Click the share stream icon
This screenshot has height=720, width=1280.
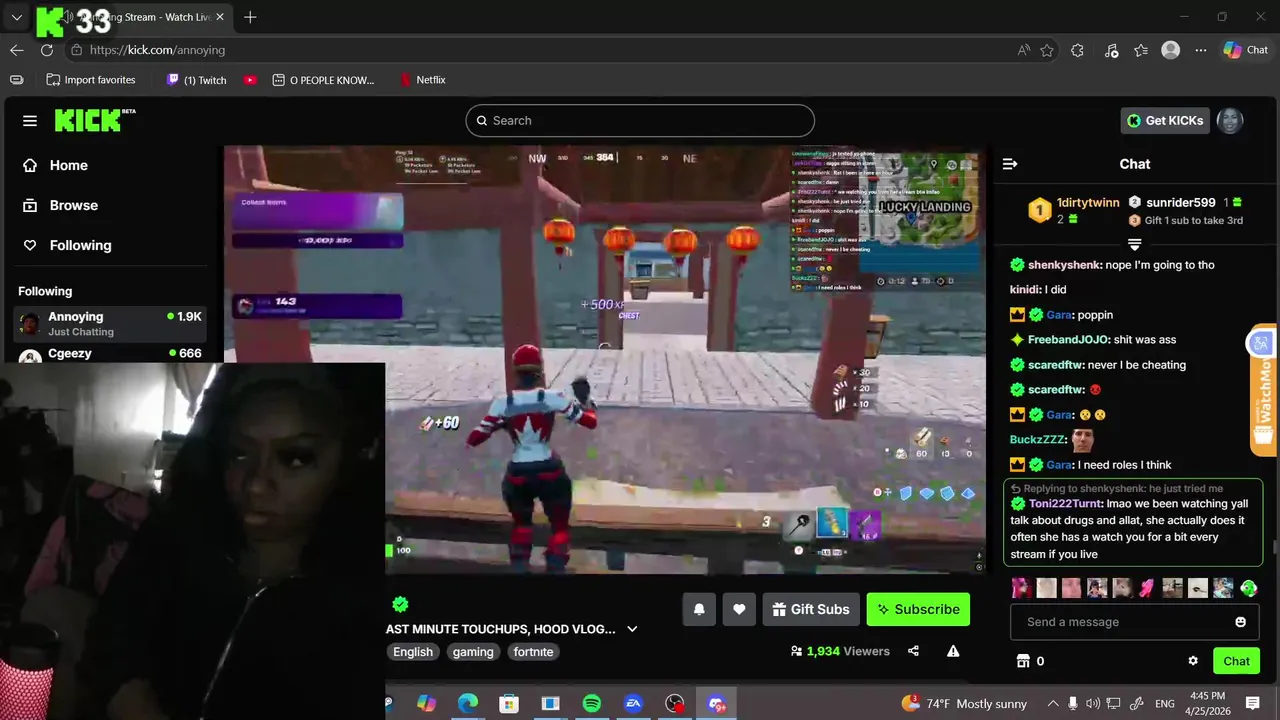pyautogui.click(x=913, y=651)
